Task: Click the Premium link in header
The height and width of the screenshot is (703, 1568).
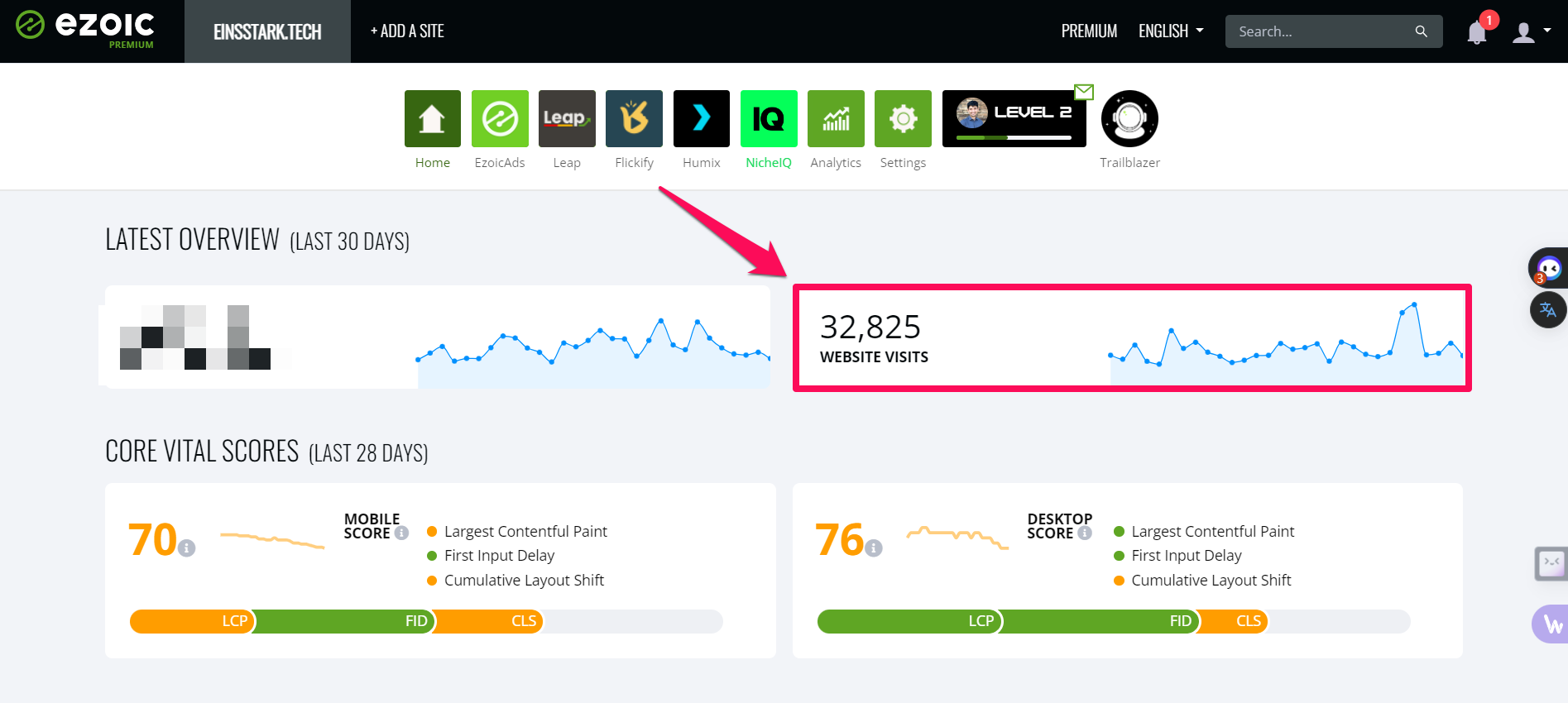Action: 1089,31
